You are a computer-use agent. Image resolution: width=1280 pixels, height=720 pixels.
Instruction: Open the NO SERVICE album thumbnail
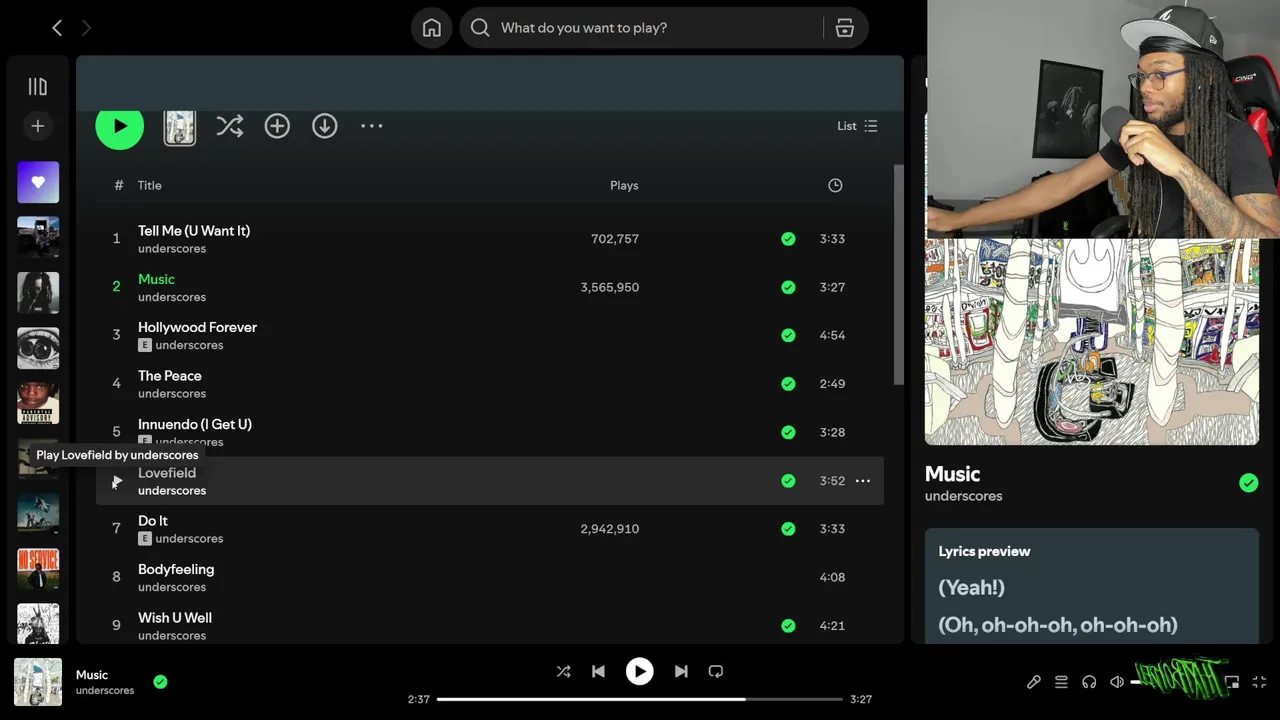38,569
